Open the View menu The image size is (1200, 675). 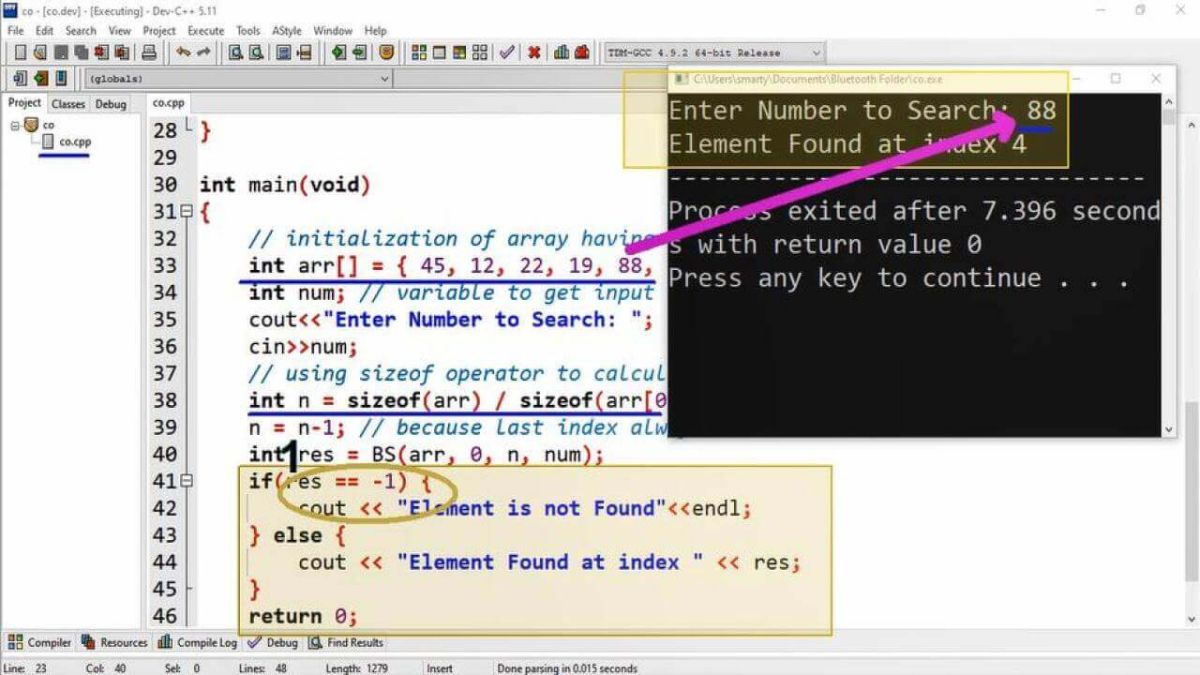(120, 31)
